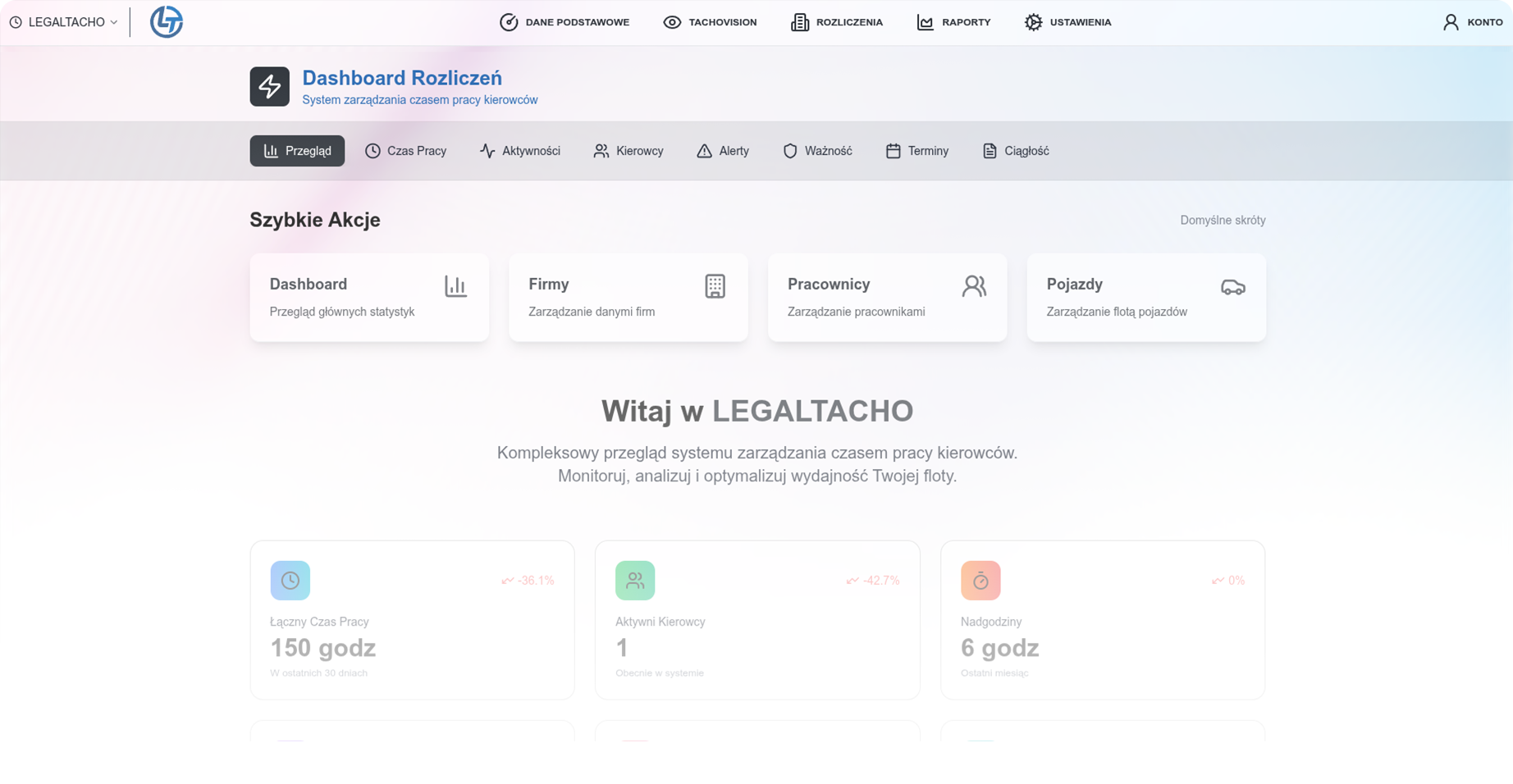Switch to the Czas Pracy tab
The image size is (1513, 784).
[x=406, y=151]
